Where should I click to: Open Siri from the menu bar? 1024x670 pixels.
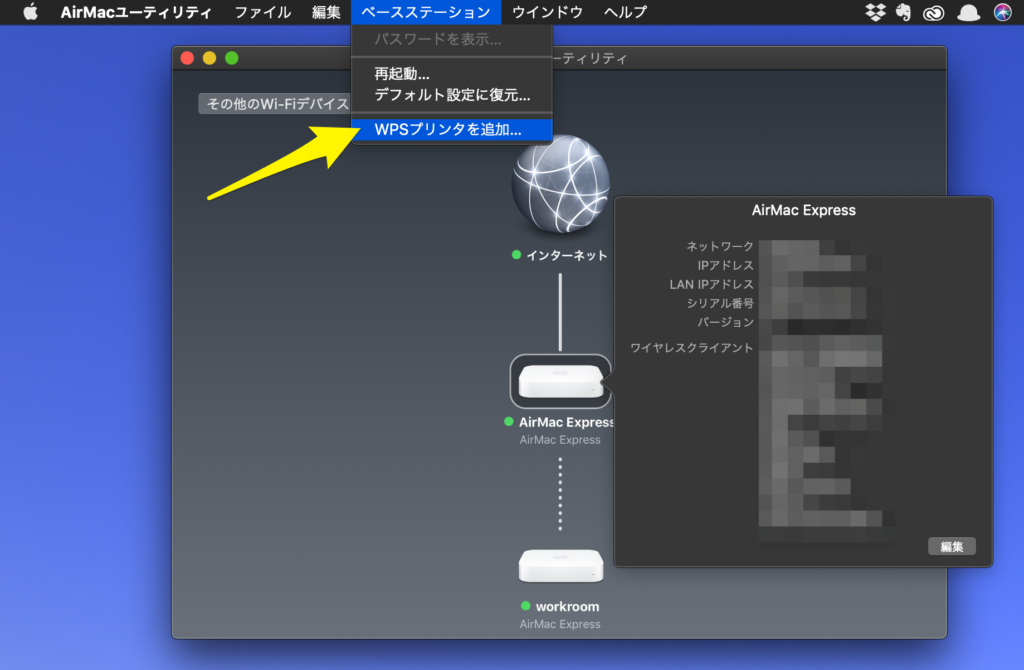(x=1002, y=12)
